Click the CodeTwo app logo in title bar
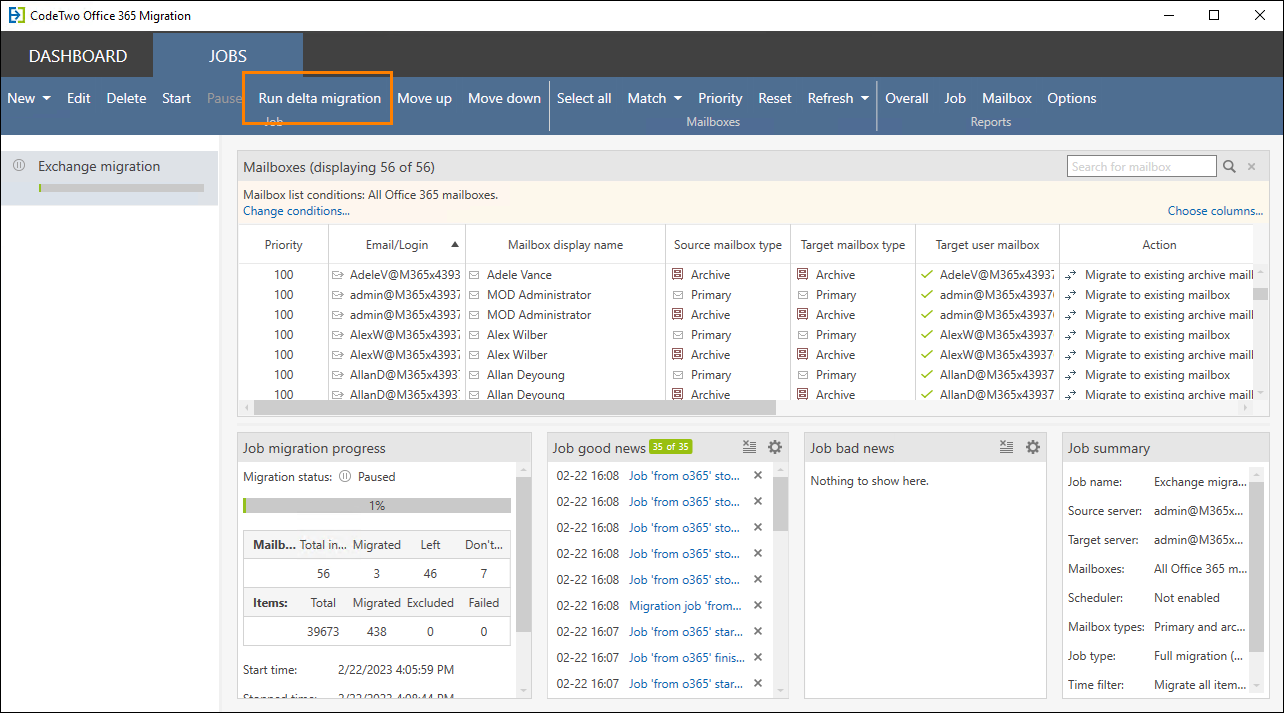1284x713 pixels. click(x=17, y=16)
